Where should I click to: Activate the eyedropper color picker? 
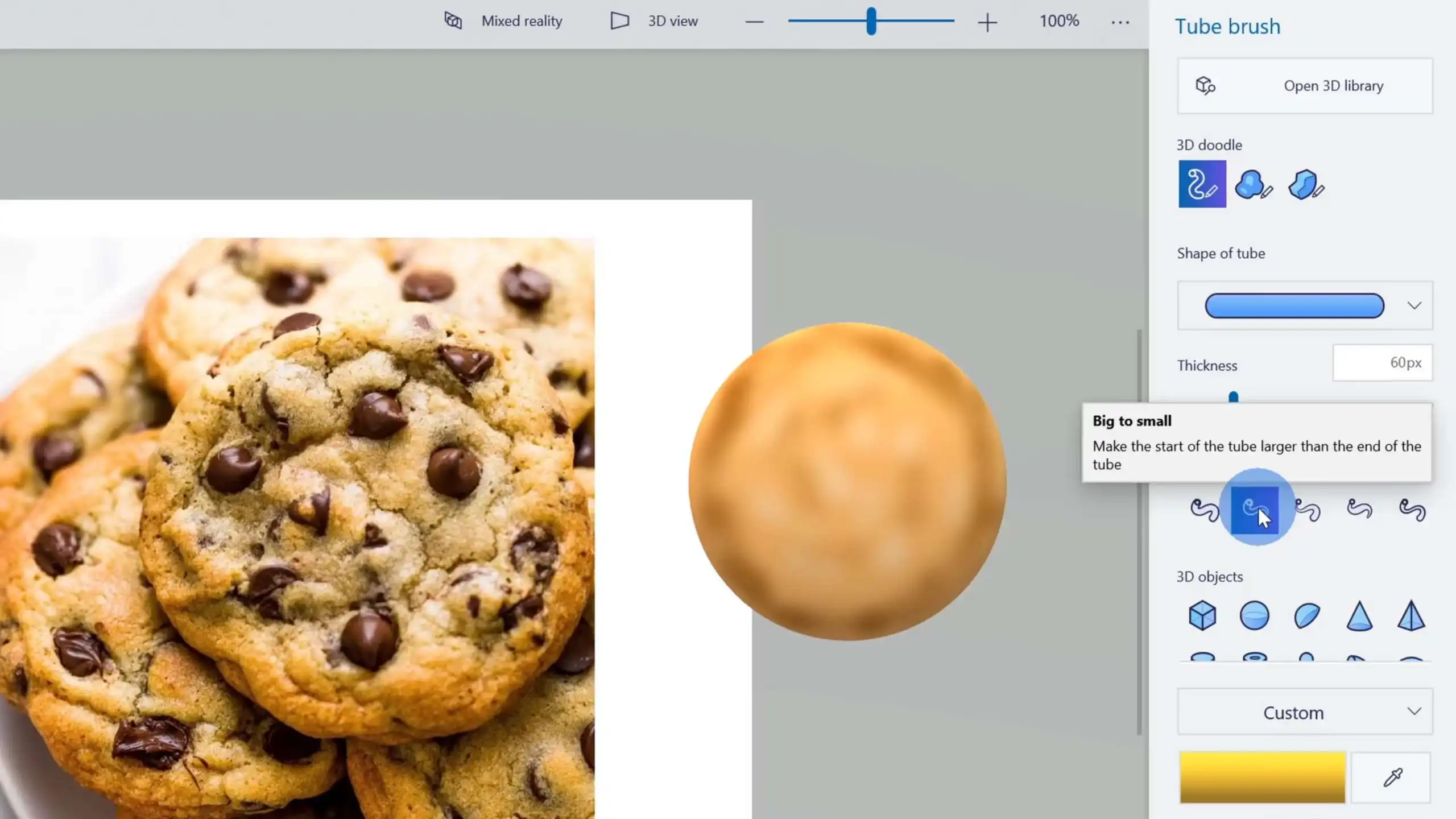tap(1392, 777)
